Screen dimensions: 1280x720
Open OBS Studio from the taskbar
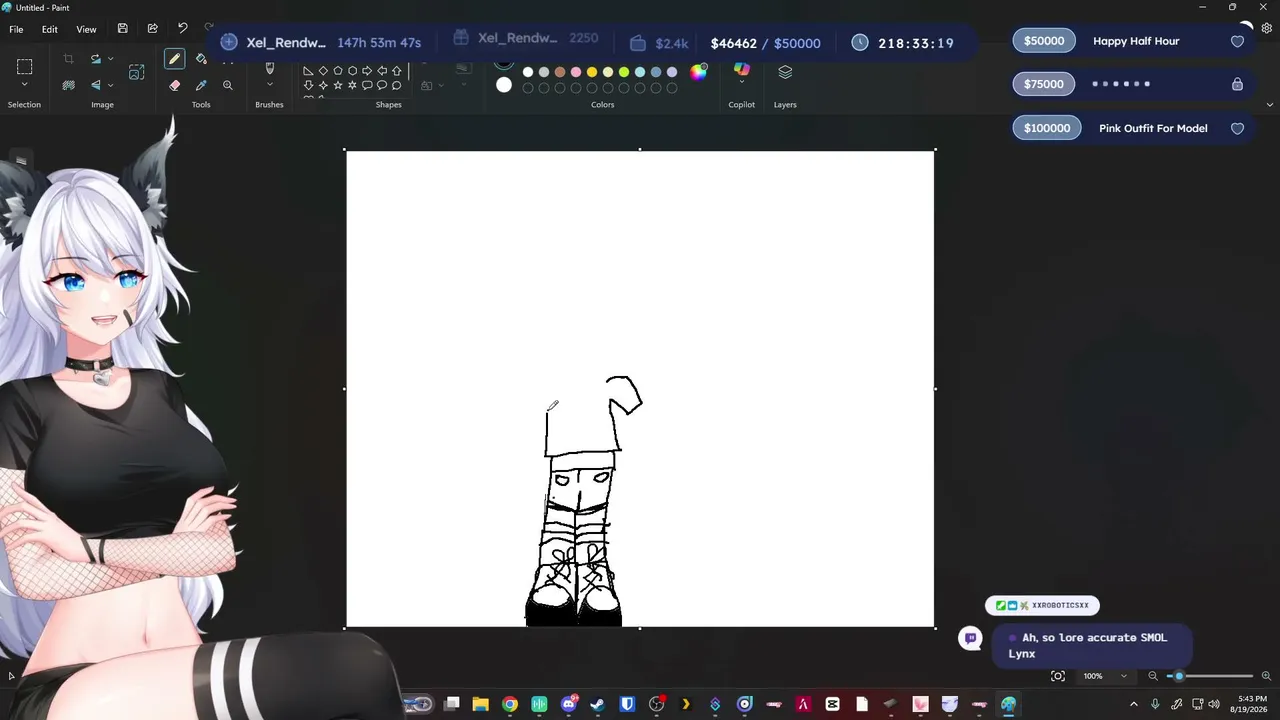click(657, 704)
